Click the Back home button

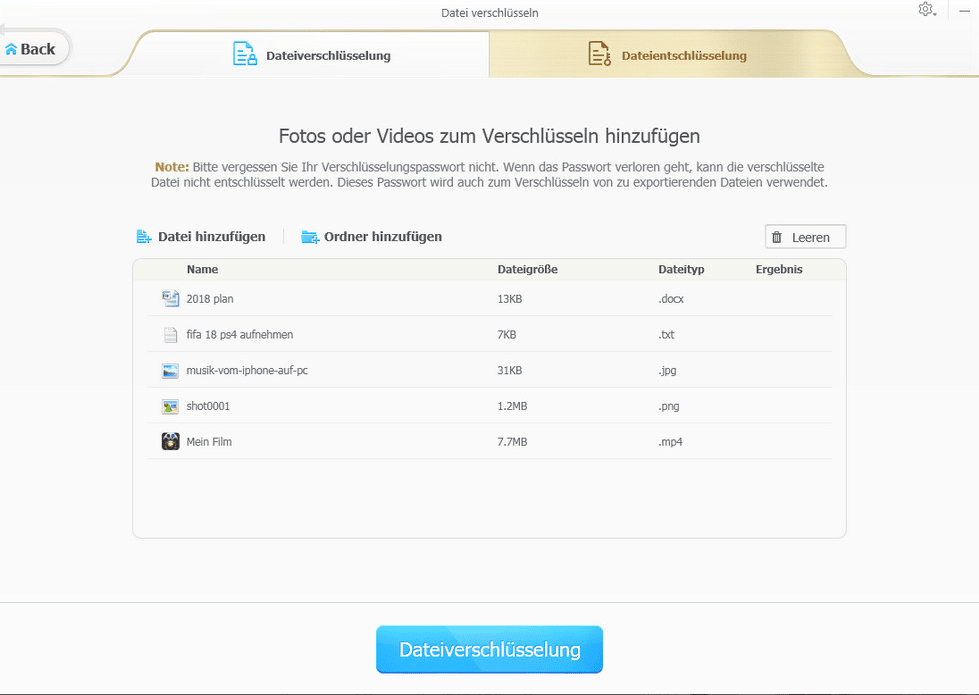31,49
